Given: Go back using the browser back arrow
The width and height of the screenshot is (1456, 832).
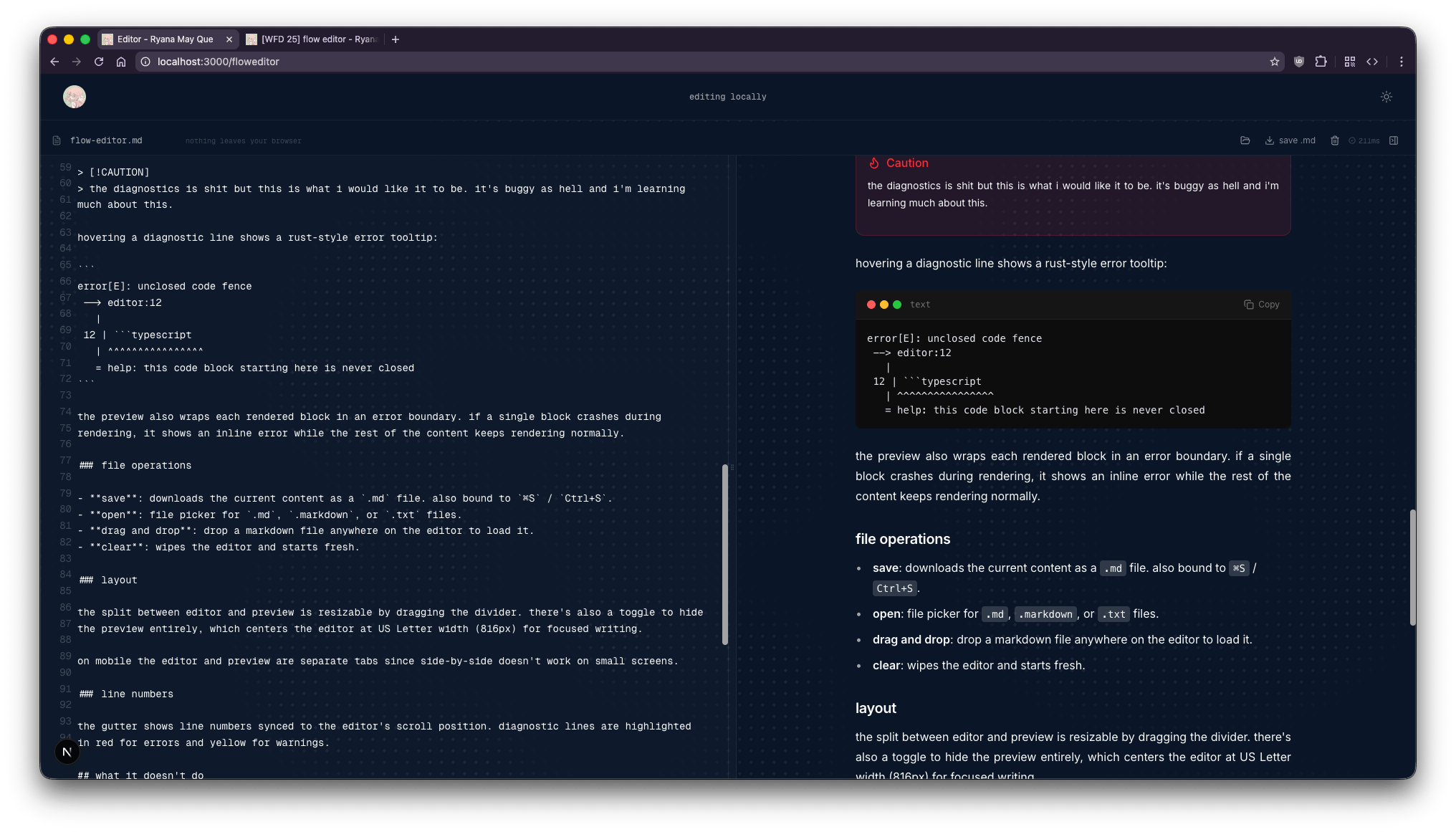Looking at the screenshot, I should [x=54, y=62].
